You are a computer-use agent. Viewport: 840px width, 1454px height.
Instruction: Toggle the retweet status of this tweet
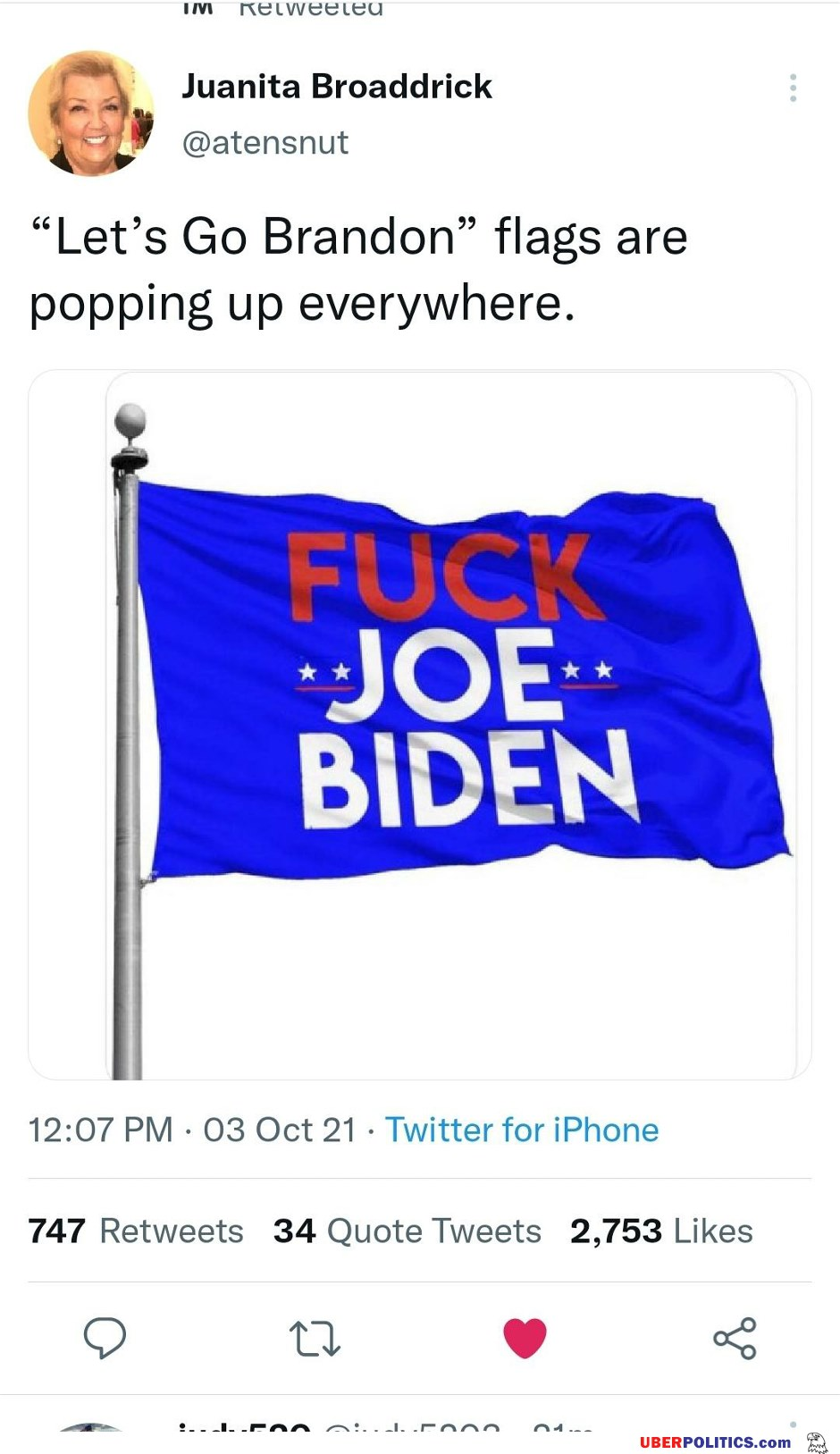(x=314, y=1338)
